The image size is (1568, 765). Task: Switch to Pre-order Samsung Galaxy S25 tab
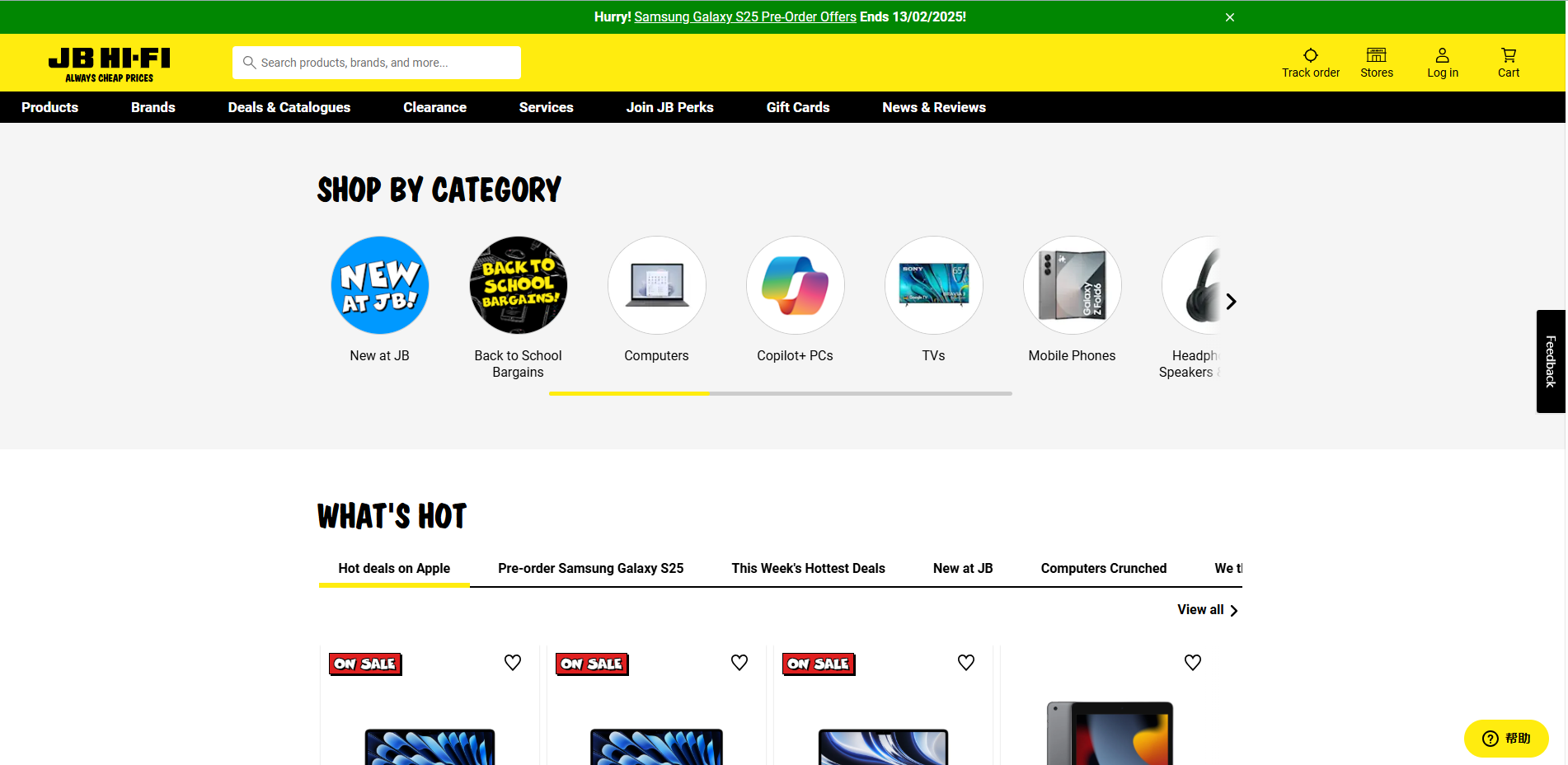pyautogui.click(x=590, y=568)
